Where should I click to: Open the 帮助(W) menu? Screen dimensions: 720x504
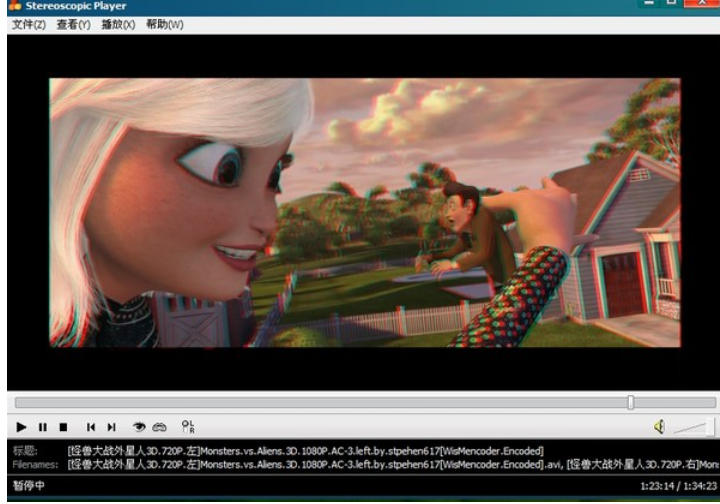click(165, 24)
